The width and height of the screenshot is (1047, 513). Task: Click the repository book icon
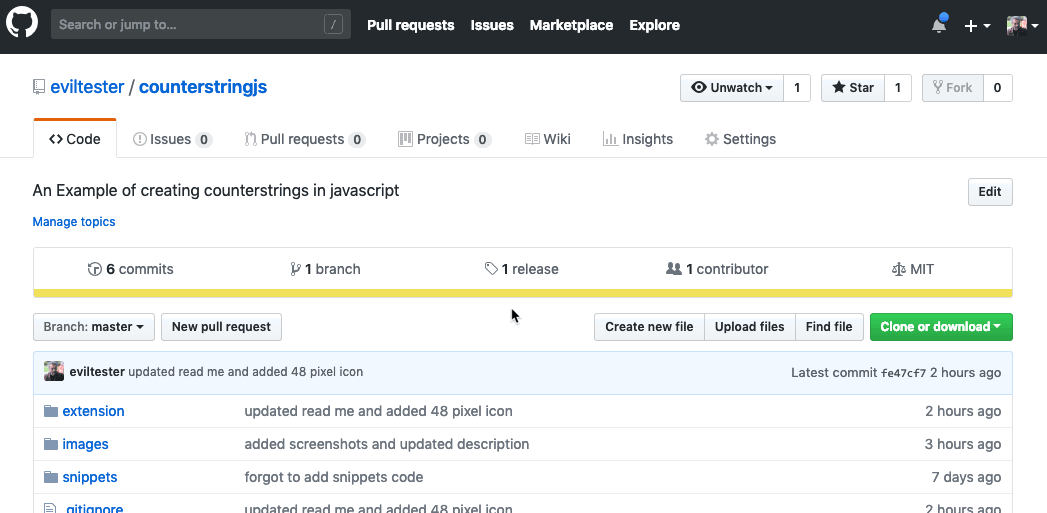point(39,87)
